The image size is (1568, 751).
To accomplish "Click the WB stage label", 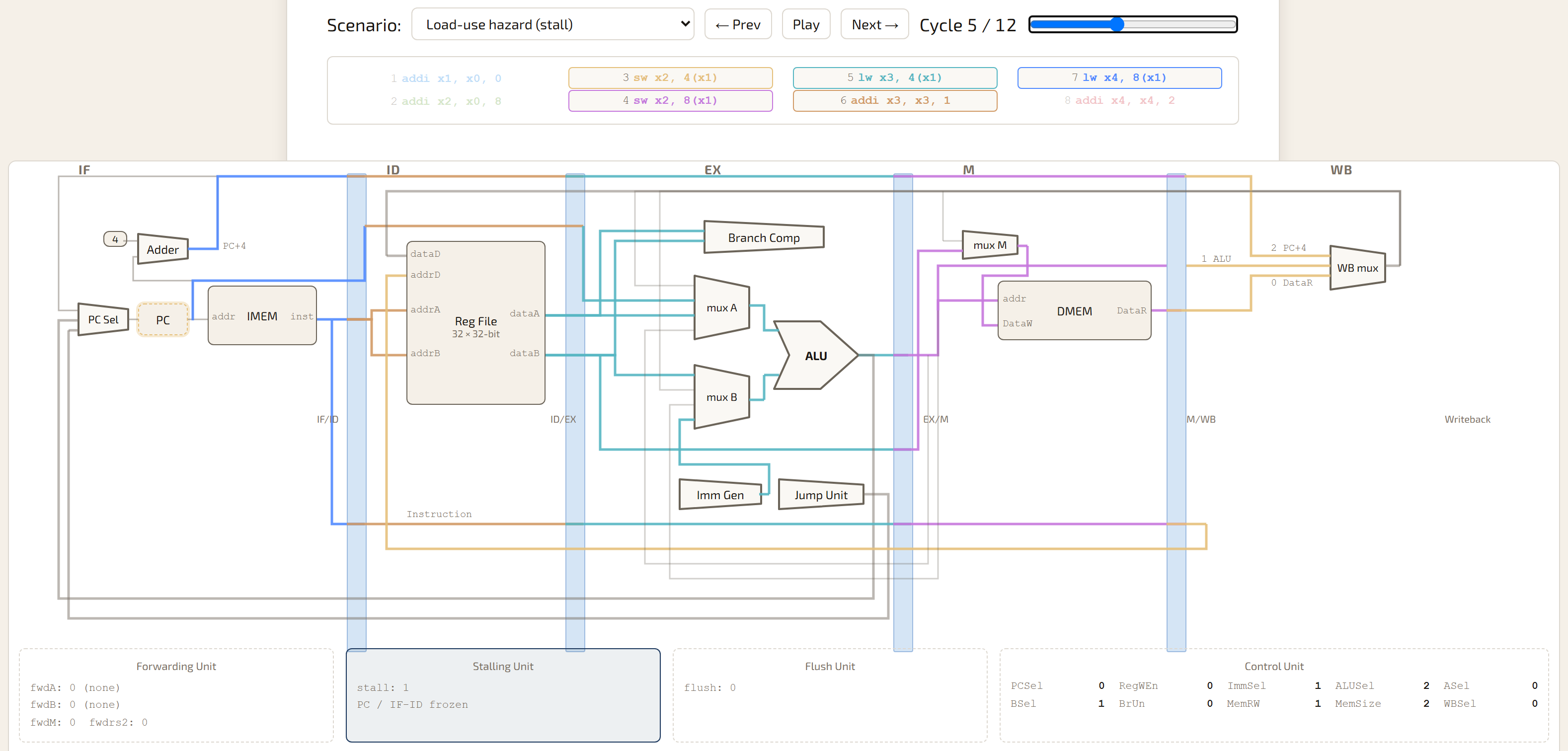I will coord(1341,170).
